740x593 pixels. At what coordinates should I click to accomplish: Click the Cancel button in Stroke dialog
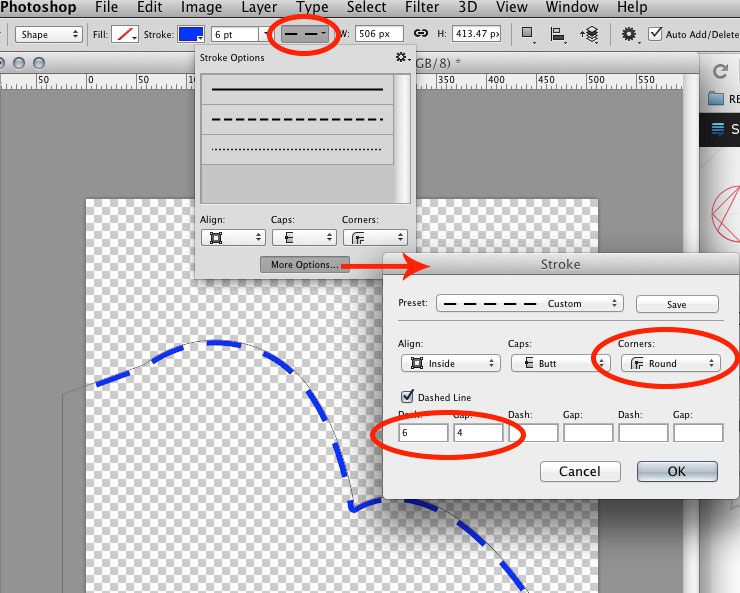pos(580,471)
